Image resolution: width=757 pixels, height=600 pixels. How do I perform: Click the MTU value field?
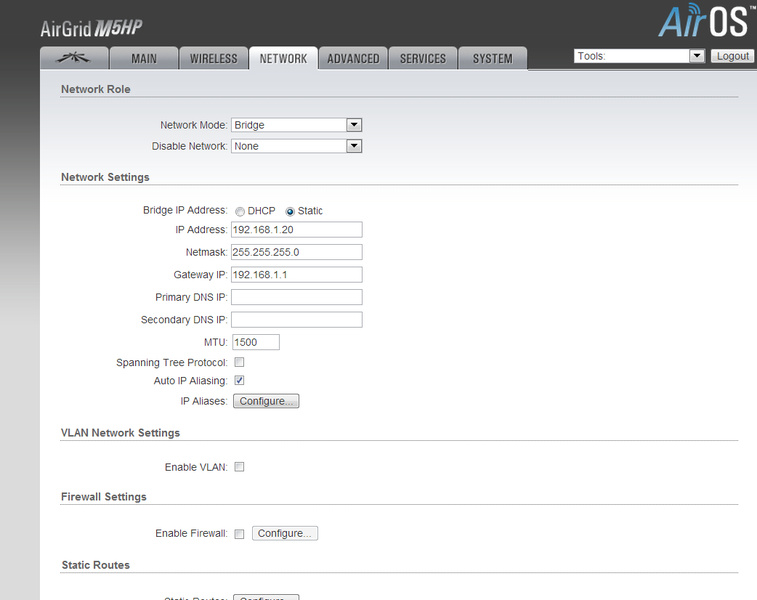(256, 342)
